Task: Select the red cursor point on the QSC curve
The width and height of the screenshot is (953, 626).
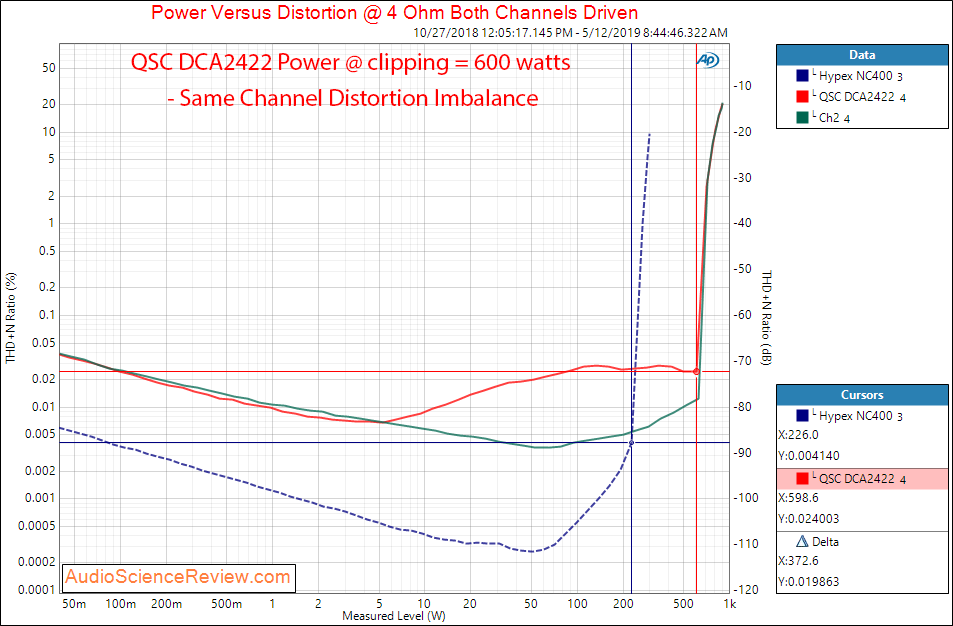Action: [x=697, y=372]
